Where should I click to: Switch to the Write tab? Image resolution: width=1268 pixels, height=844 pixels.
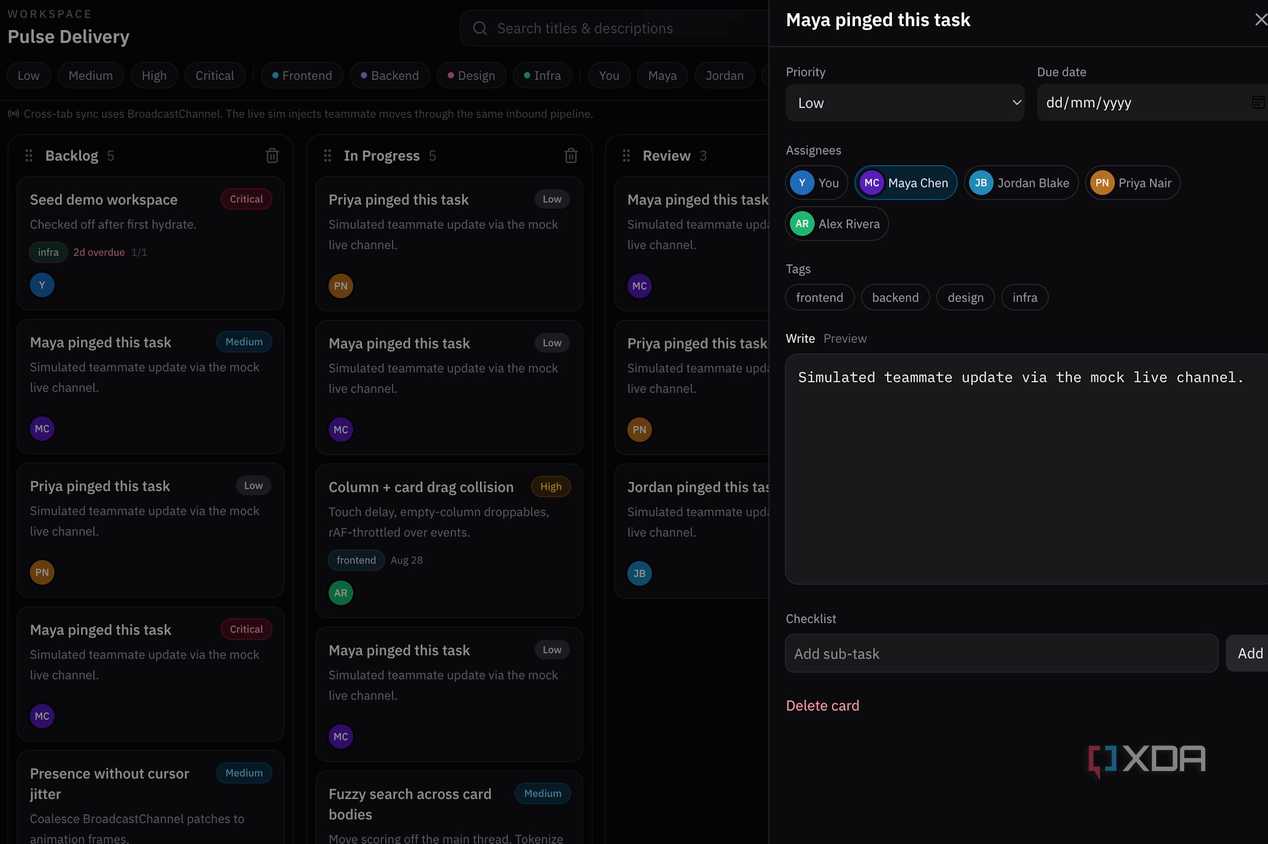coord(800,338)
